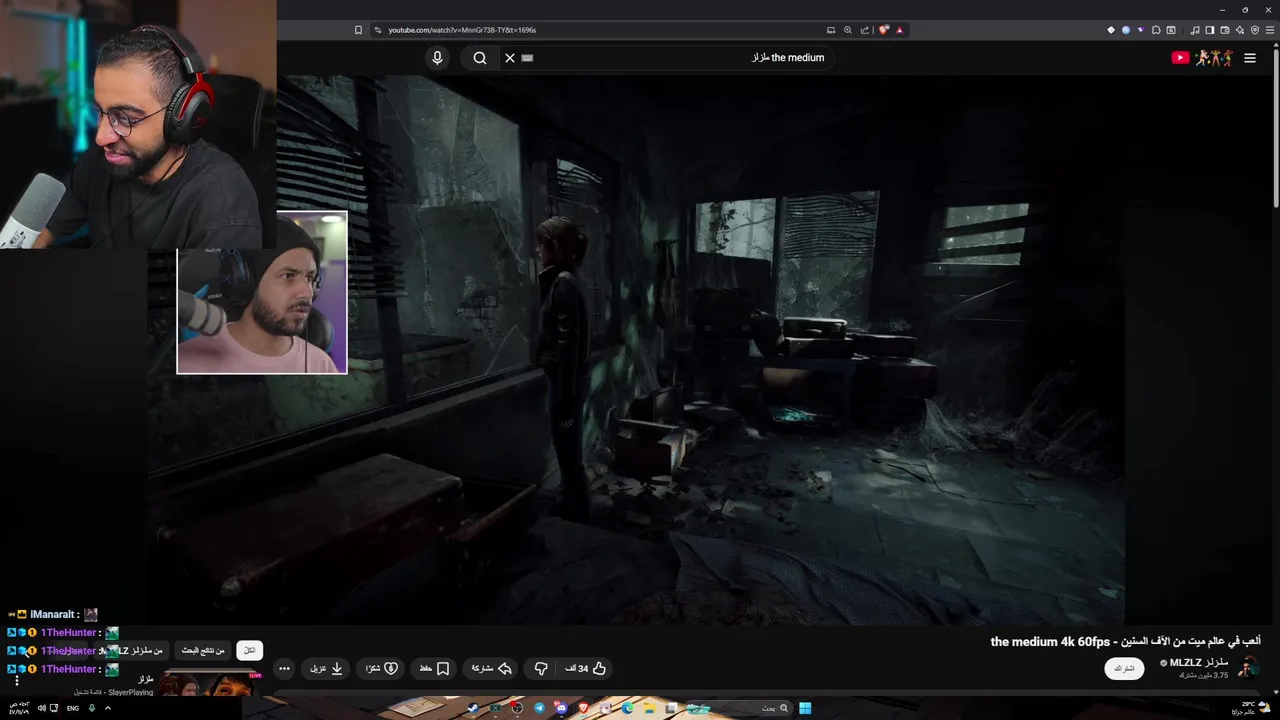The width and height of the screenshot is (1280, 720).
Task: Open Brave Leo AI sparkle icon
Action: (1240, 30)
